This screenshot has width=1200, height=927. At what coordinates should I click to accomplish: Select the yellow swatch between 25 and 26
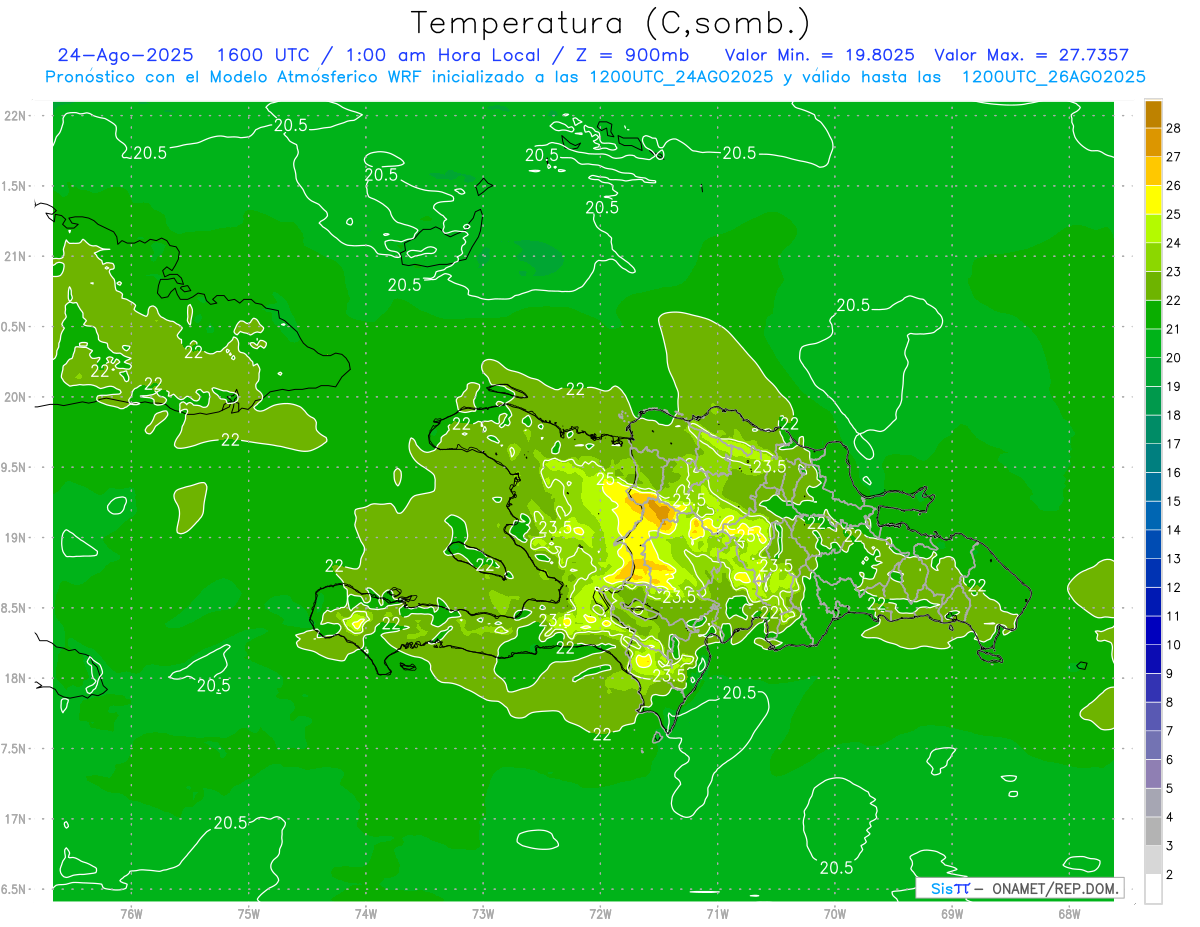pyautogui.click(x=1153, y=200)
